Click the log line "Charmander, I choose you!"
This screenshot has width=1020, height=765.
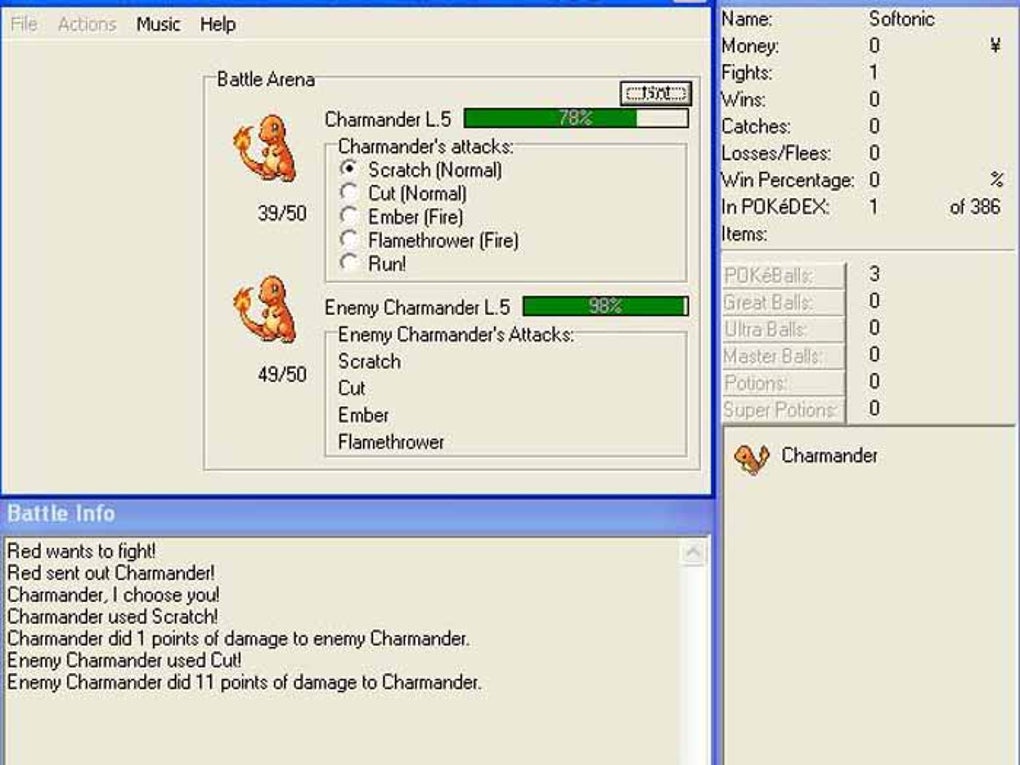pyautogui.click(x=113, y=595)
